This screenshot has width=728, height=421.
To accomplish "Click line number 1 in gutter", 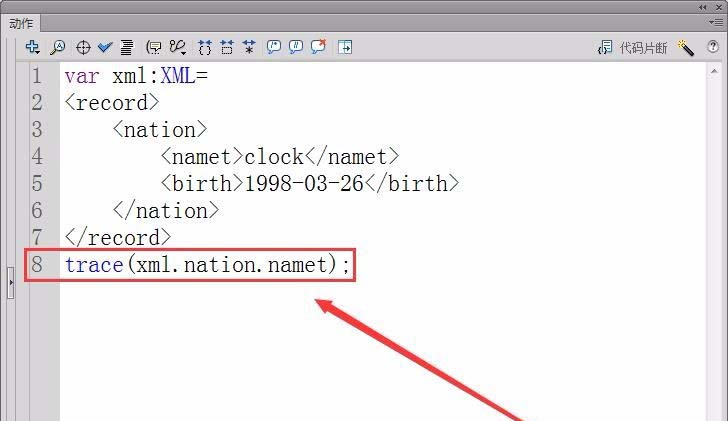I will click(37, 76).
